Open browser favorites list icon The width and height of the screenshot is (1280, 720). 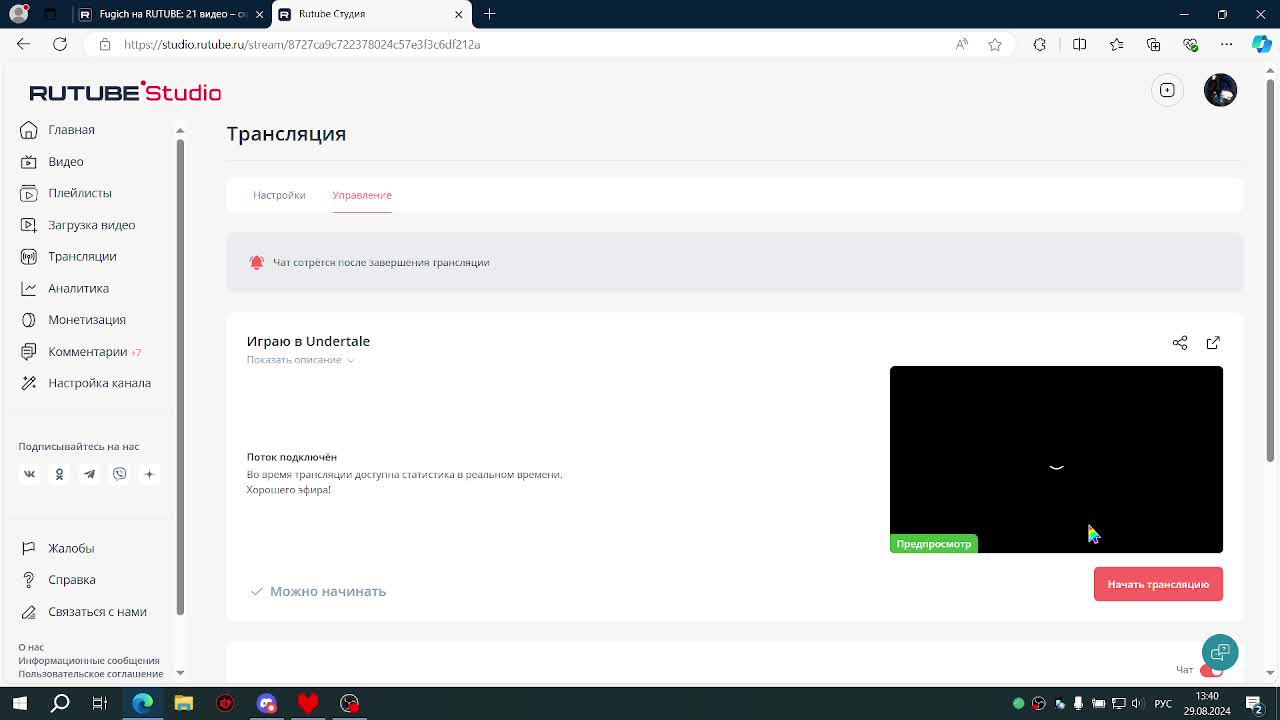(x=1116, y=44)
